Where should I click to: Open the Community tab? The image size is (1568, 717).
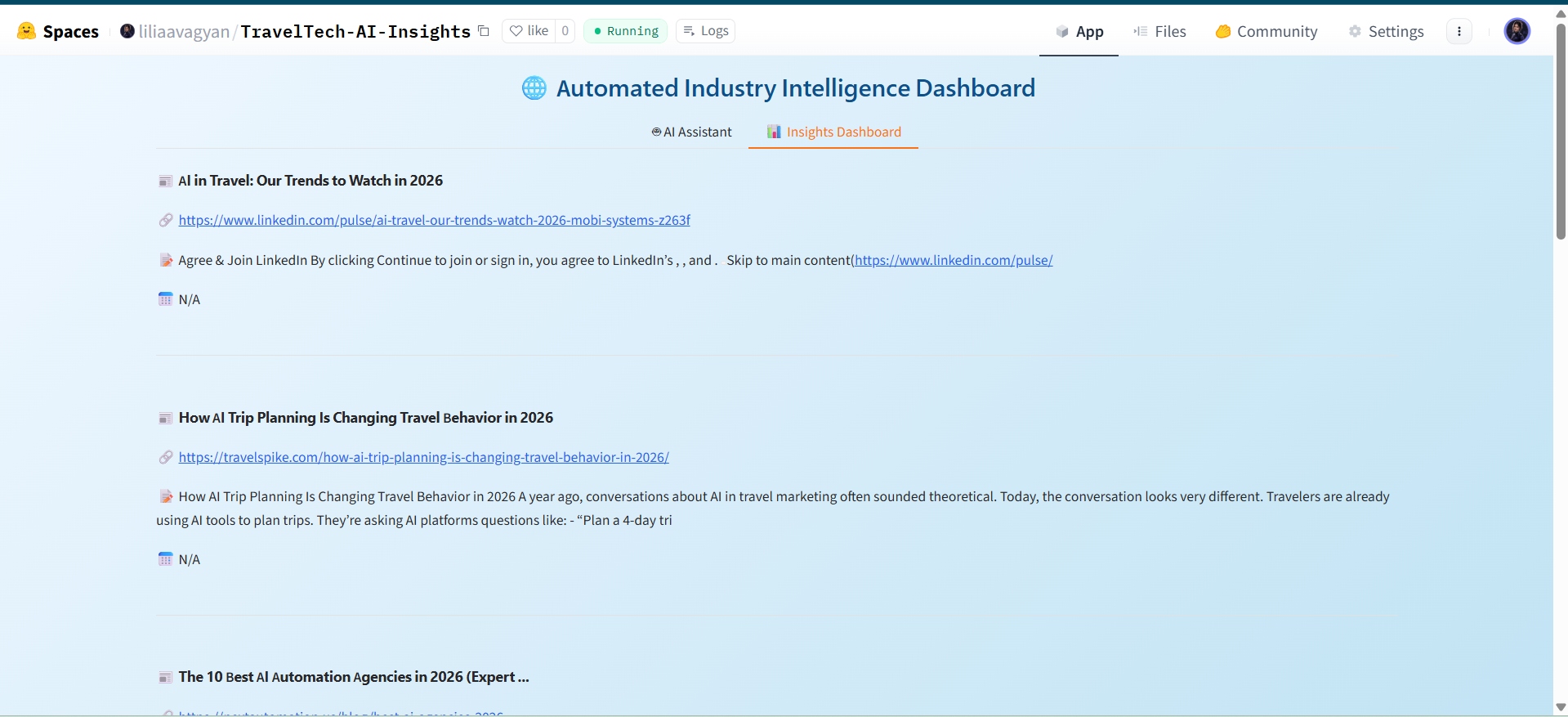1266,31
